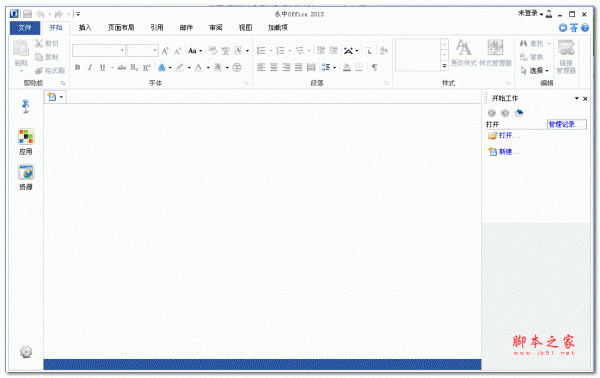Switch to the Mail (邮件) tab
This screenshot has height=378, width=600.
(x=186, y=28)
